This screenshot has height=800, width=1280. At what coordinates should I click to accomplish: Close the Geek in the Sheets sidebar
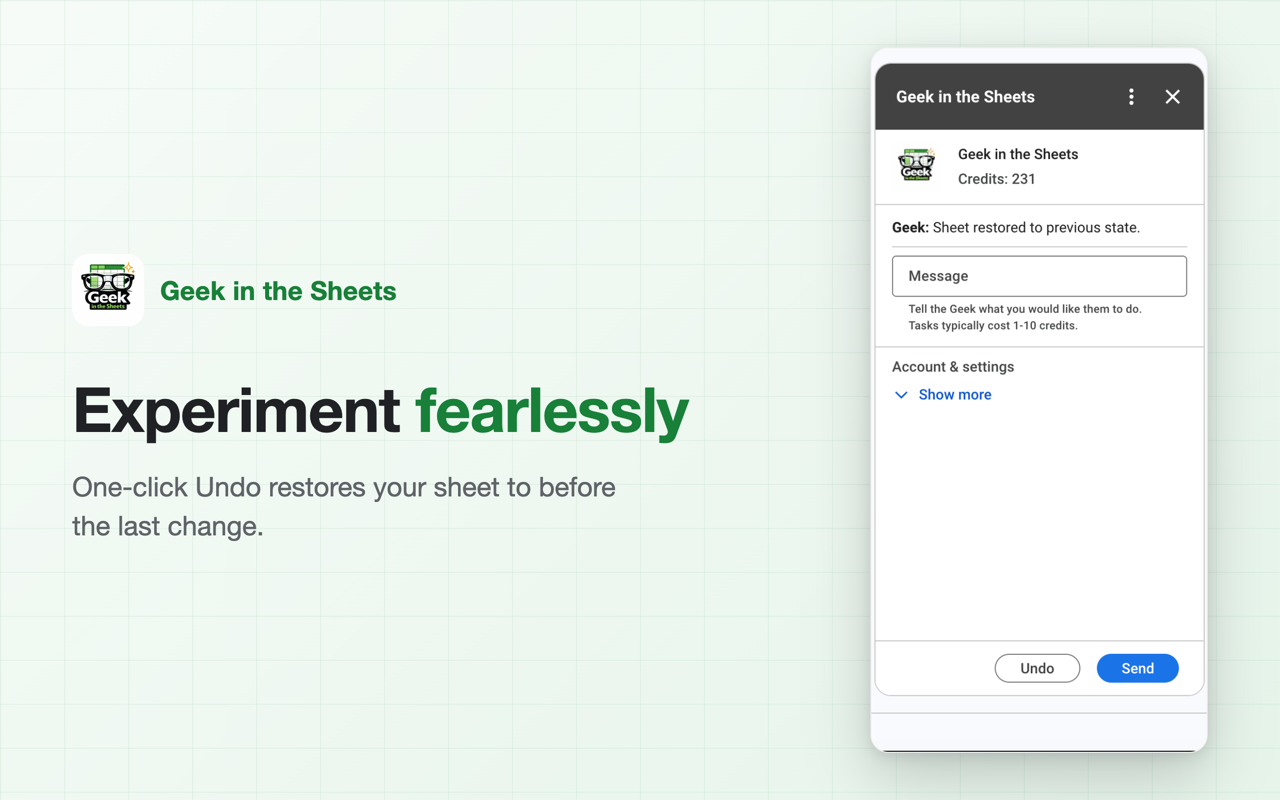(1172, 97)
